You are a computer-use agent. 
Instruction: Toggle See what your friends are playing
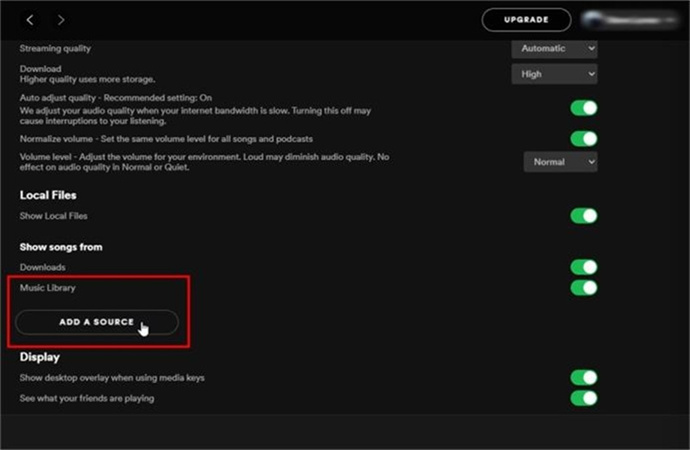click(584, 398)
